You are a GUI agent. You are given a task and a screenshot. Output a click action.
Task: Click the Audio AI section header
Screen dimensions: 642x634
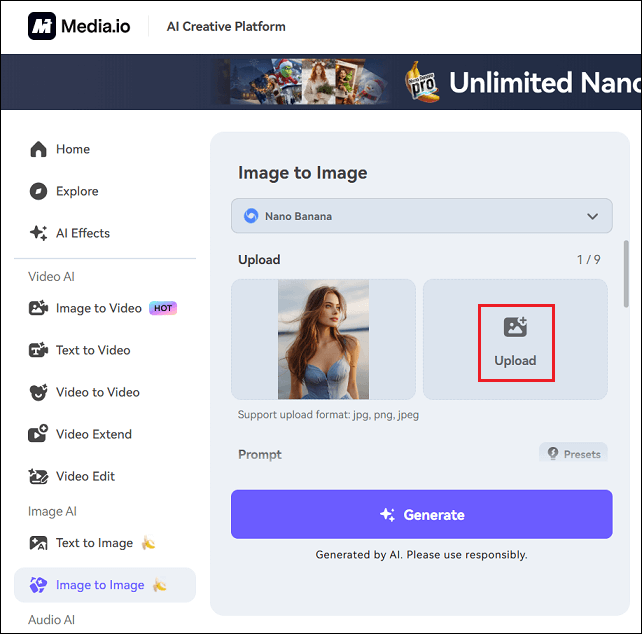pyautogui.click(x=51, y=620)
